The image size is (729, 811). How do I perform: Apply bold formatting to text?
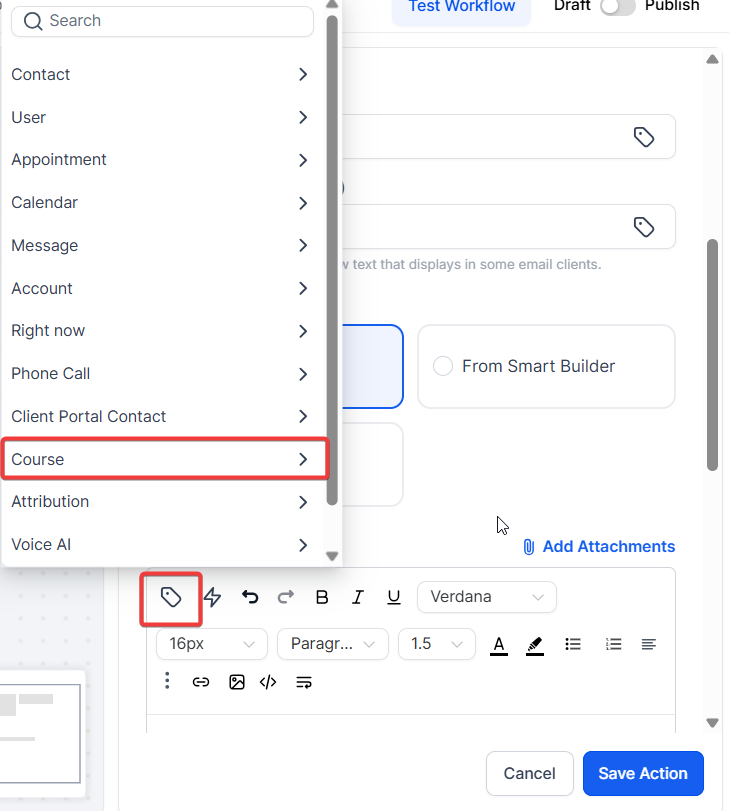click(x=322, y=598)
